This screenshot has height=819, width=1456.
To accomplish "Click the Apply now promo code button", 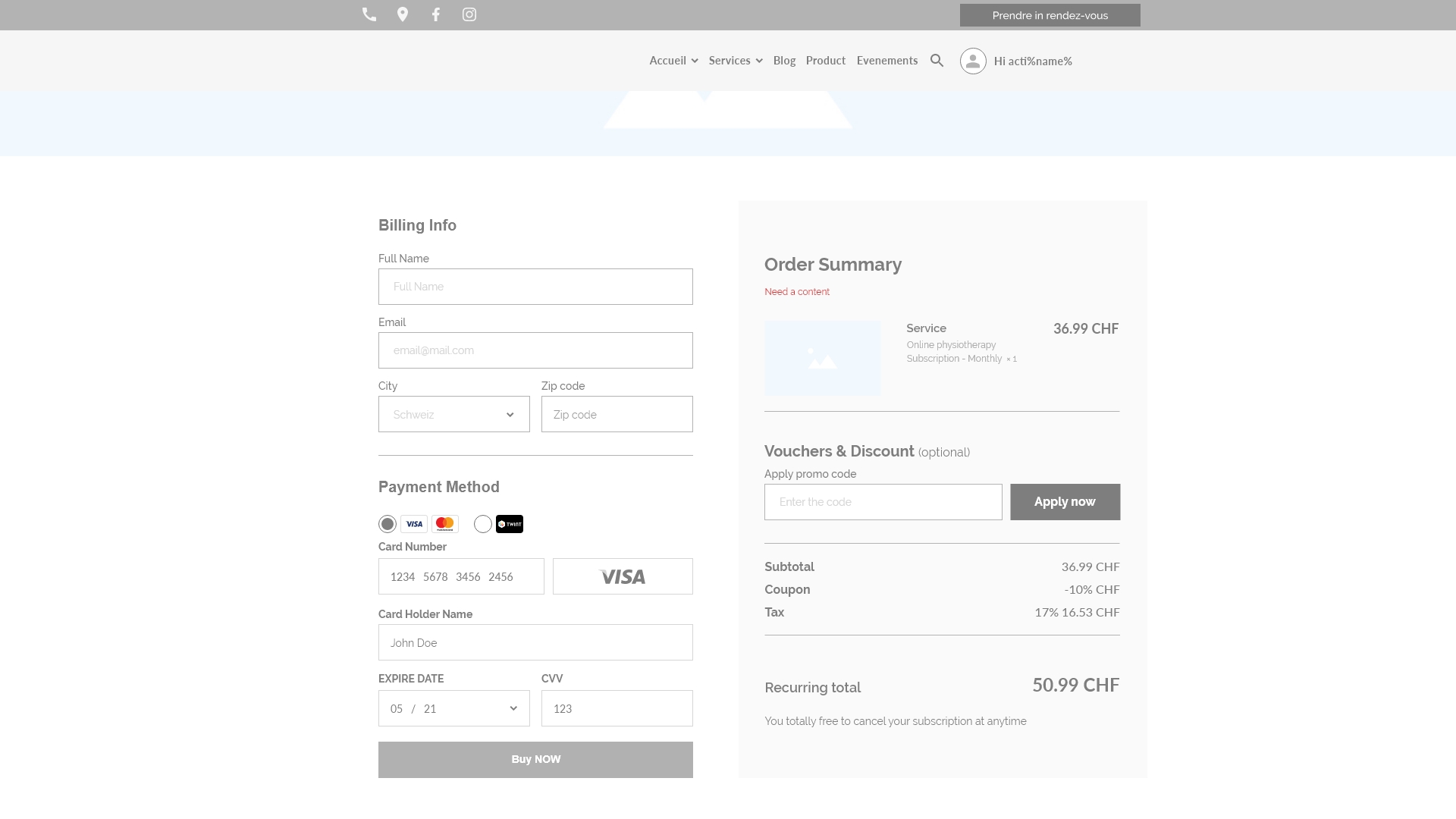I will [1065, 501].
